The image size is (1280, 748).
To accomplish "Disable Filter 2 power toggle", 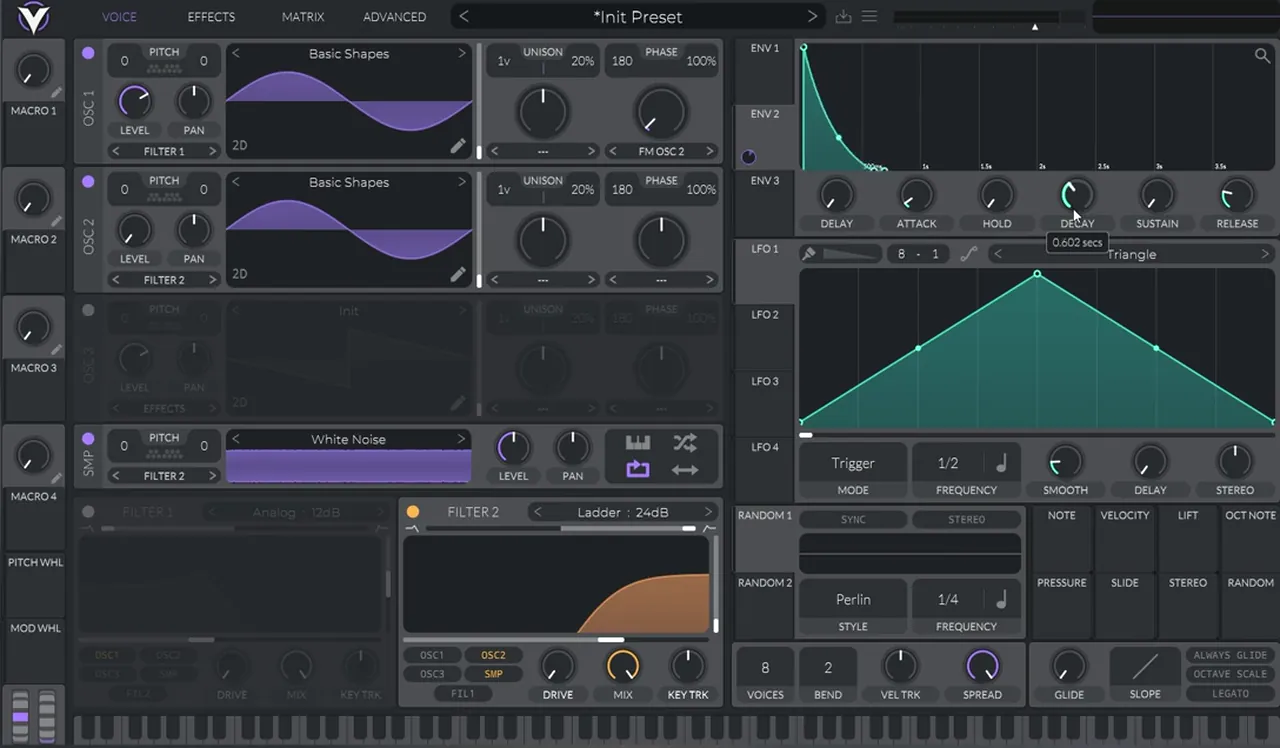I will (413, 512).
